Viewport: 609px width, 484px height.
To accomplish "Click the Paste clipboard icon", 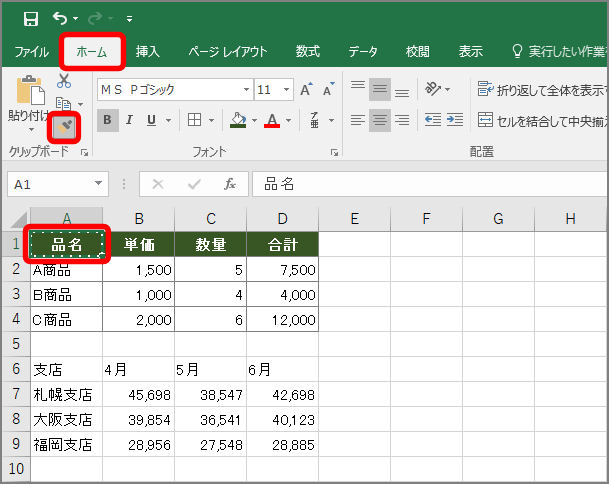I will 31,90.
